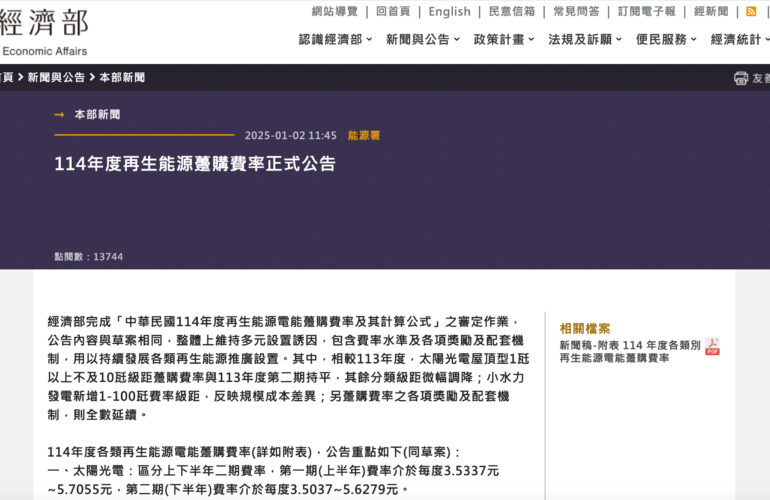Open 訂閱電子報 link
Viewport: 770px width, 500px height.
[x=647, y=11]
